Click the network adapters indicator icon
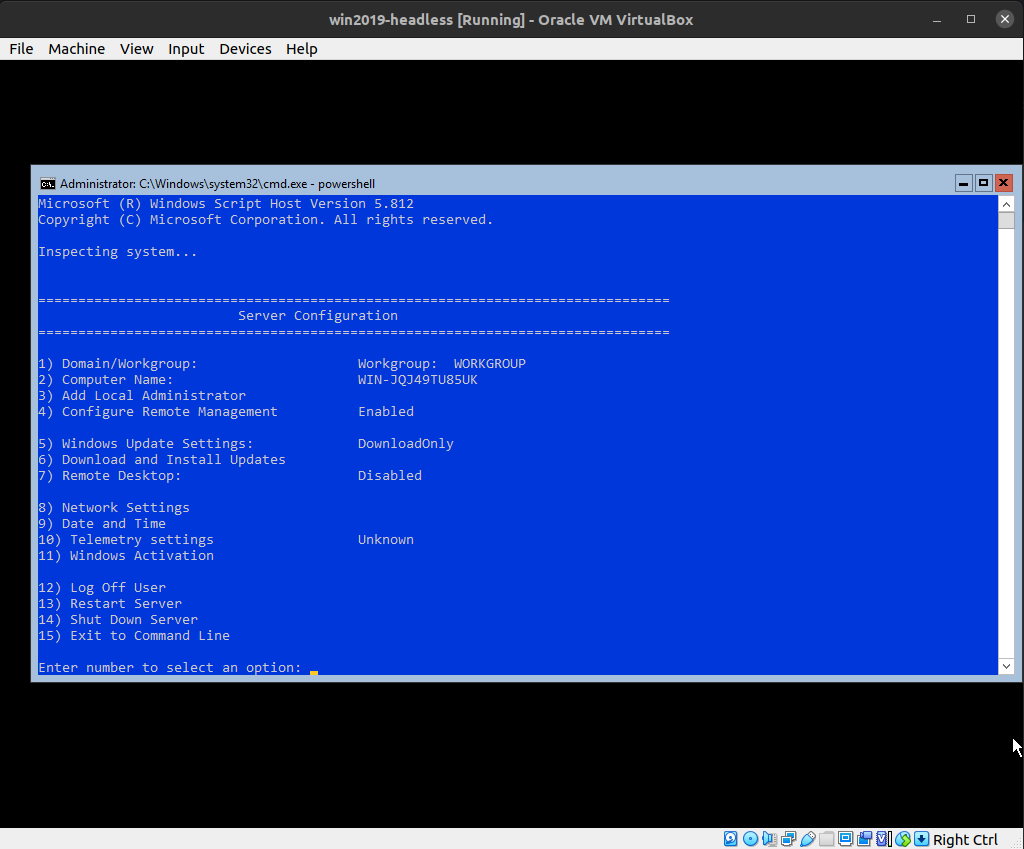Image resolution: width=1024 pixels, height=849 pixels. (788, 839)
